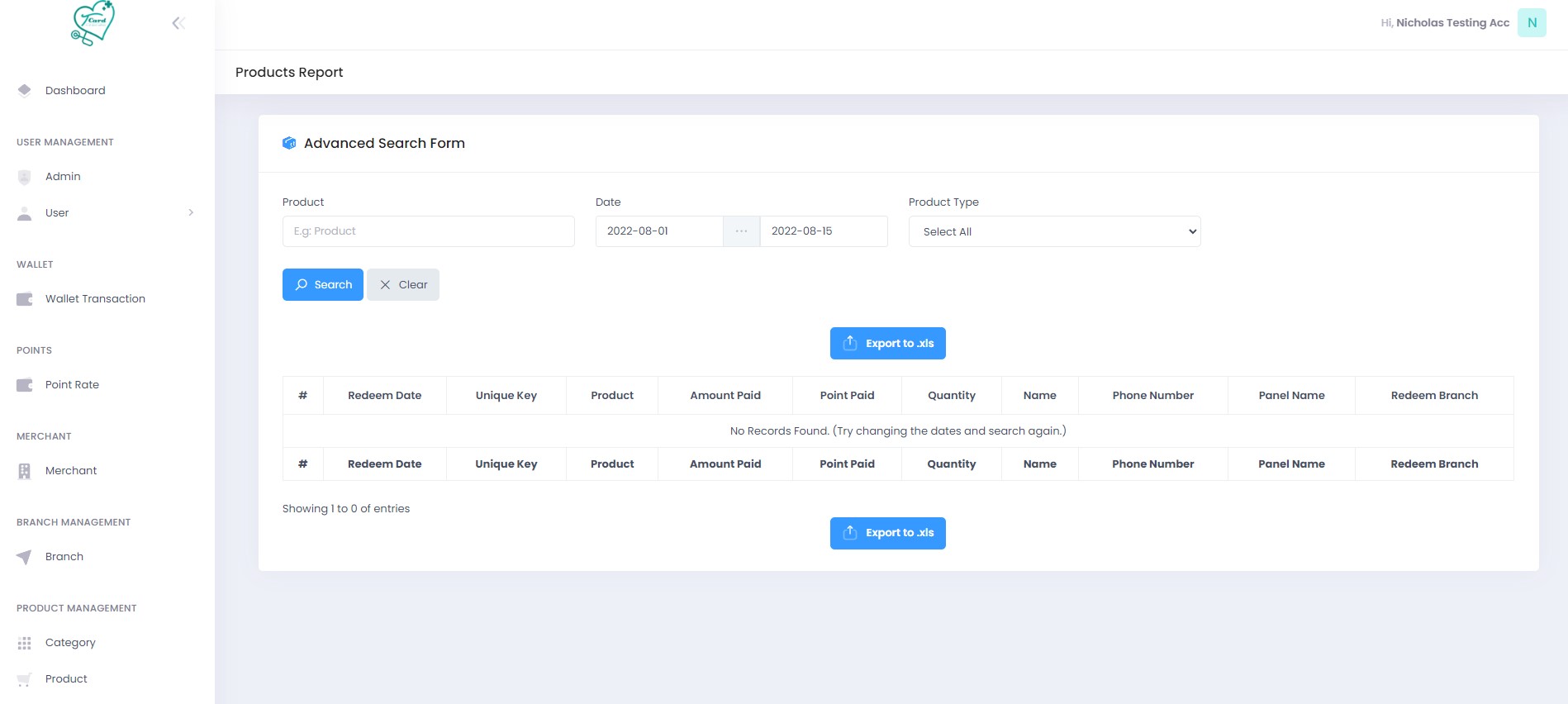Open the Point Rate menu item
The width and height of the screenshot is (1568, 704).
pyautogui.click(x=72, y=385)
